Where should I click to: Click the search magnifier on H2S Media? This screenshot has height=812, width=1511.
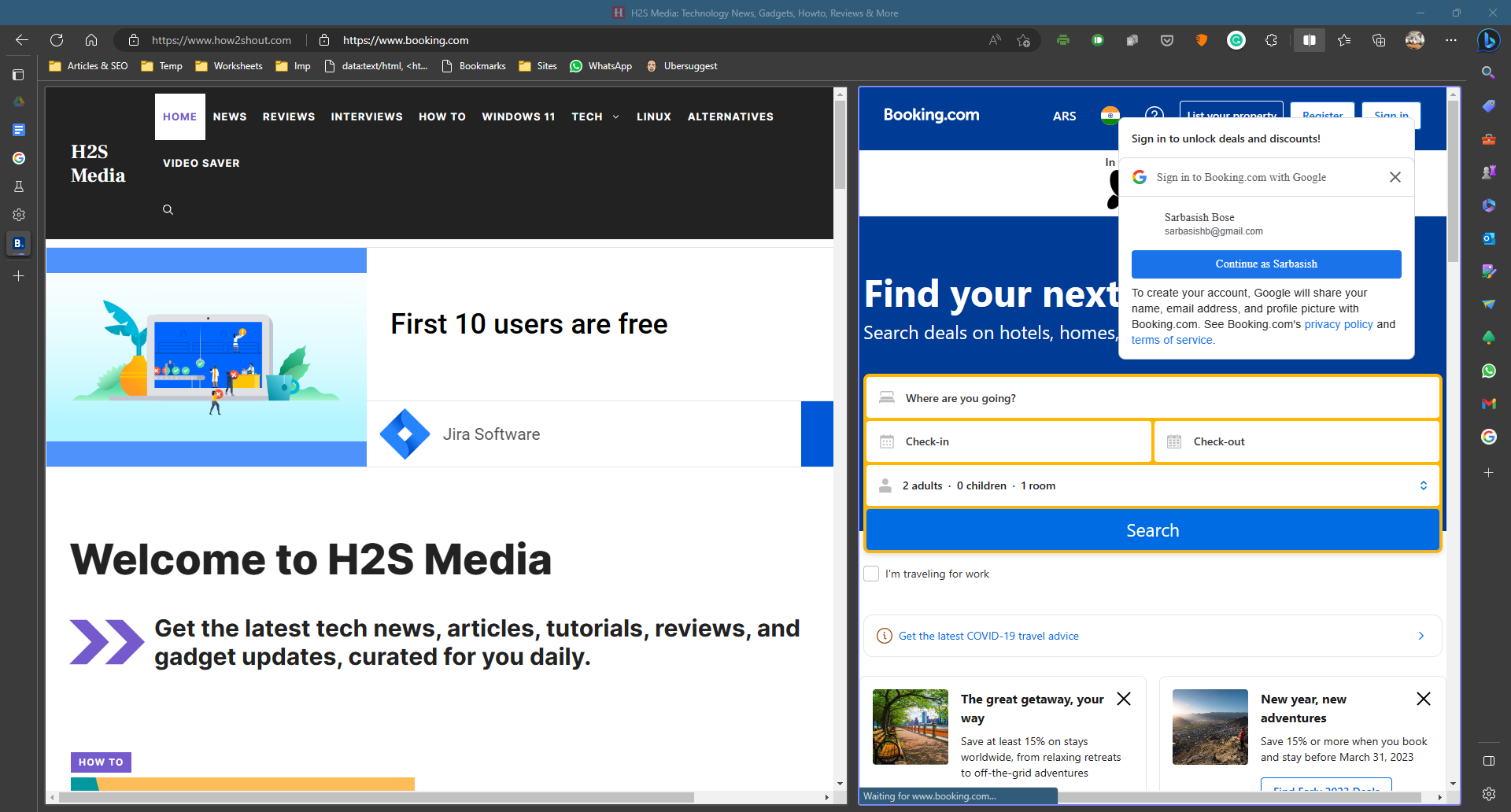pos(168,209)
